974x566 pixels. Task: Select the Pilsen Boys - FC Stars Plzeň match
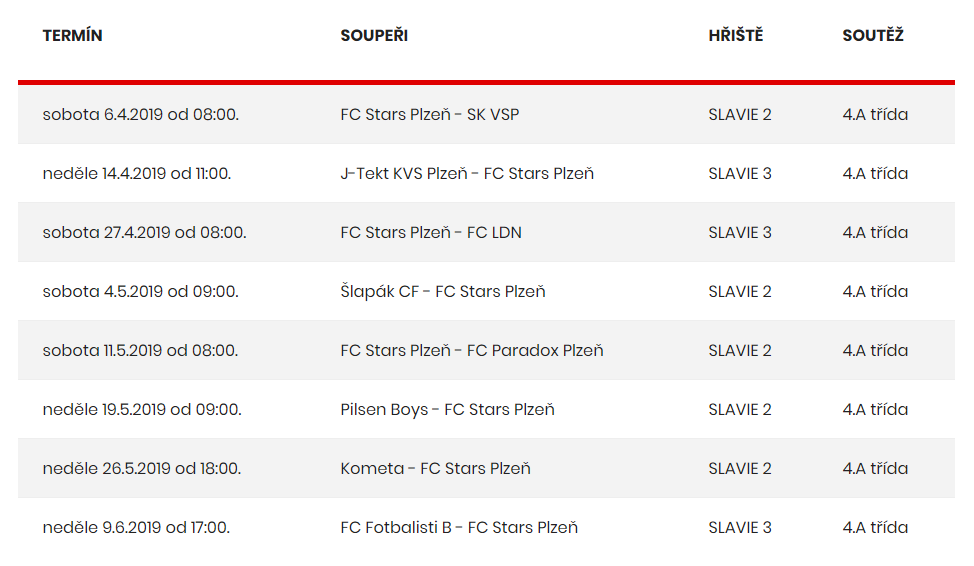coord(447,409)
